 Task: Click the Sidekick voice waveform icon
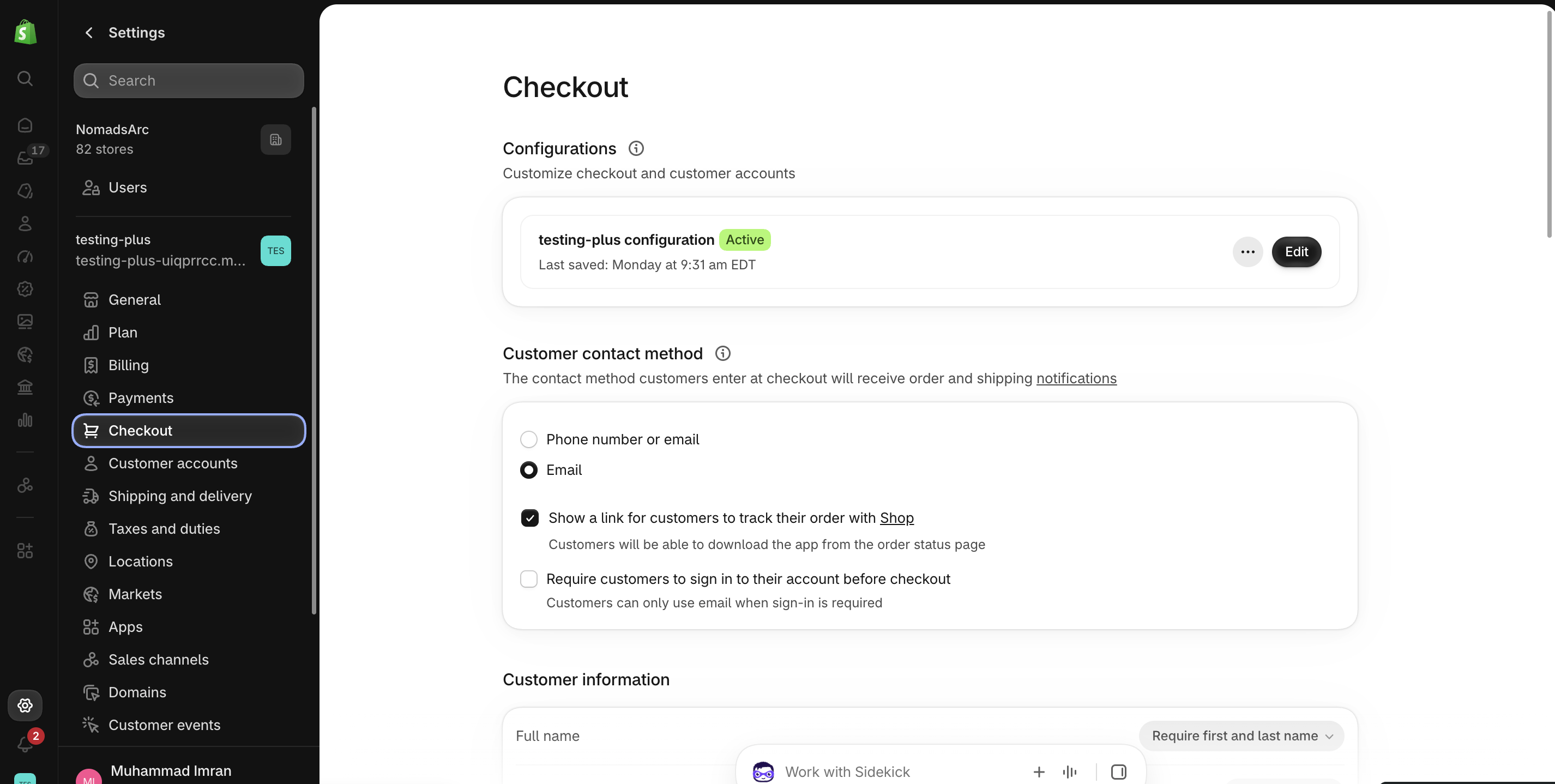pyautogui.click(x=1069, y=771)
